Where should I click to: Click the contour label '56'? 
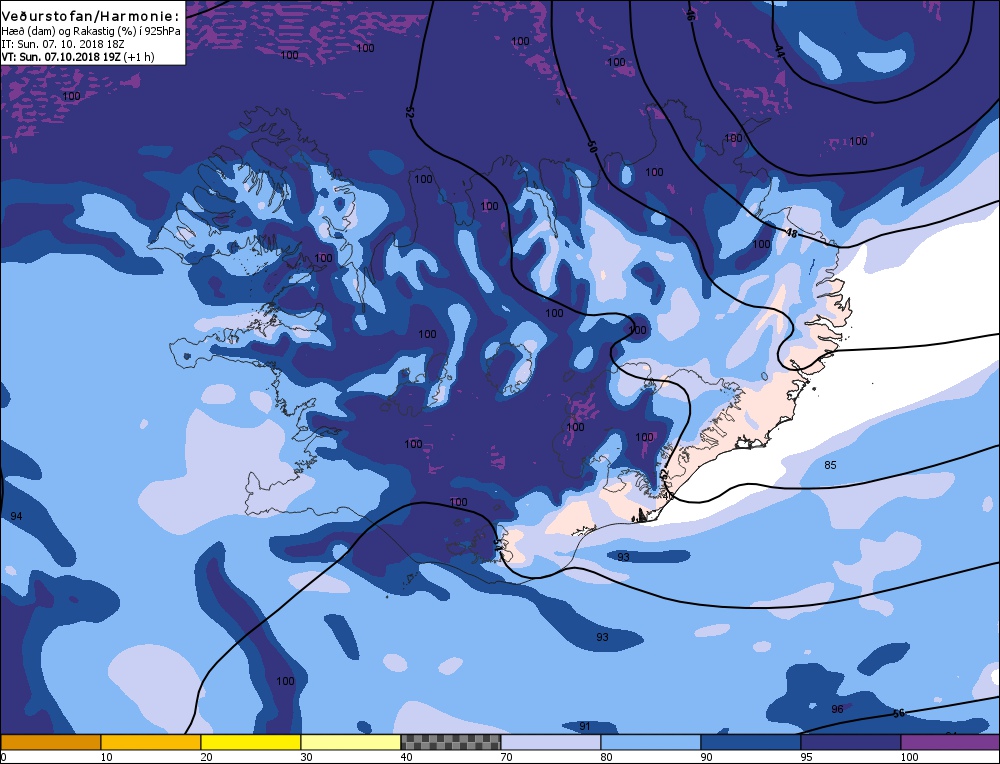[x=899, y=714]
